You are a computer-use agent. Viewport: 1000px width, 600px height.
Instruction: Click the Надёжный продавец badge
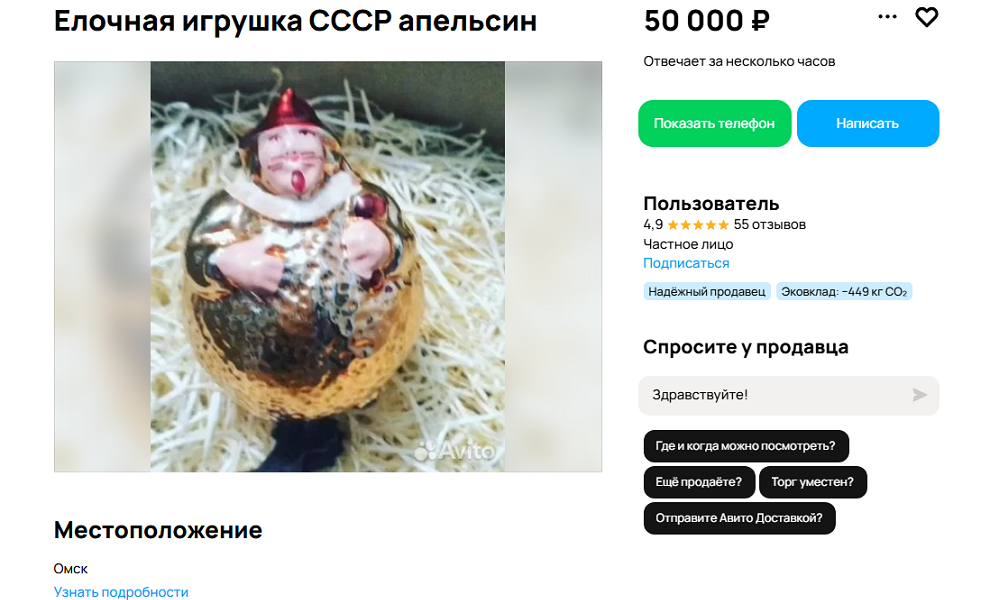pos(707,292)
